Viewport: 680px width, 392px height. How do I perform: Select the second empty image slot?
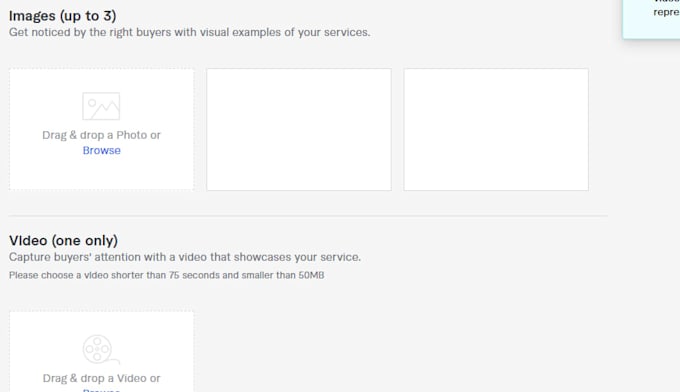[299, 129]
